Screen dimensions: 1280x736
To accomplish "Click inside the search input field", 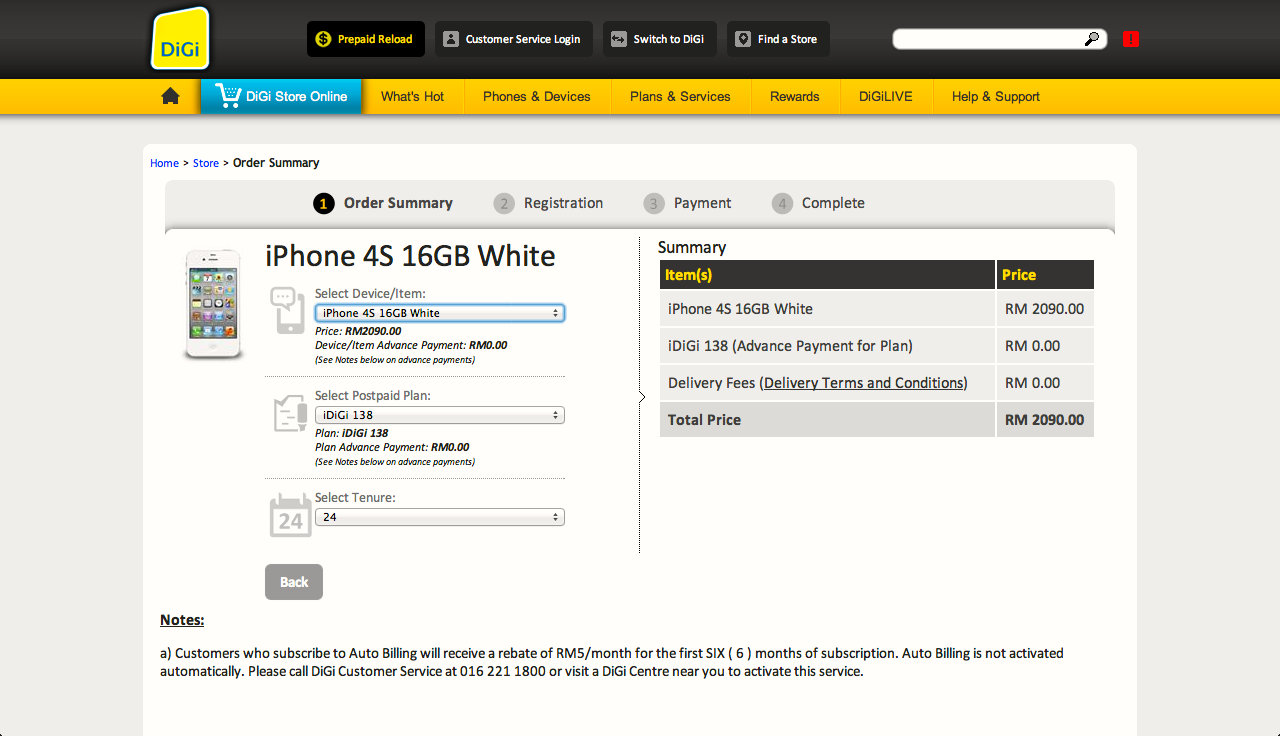I will coord(990,39).
